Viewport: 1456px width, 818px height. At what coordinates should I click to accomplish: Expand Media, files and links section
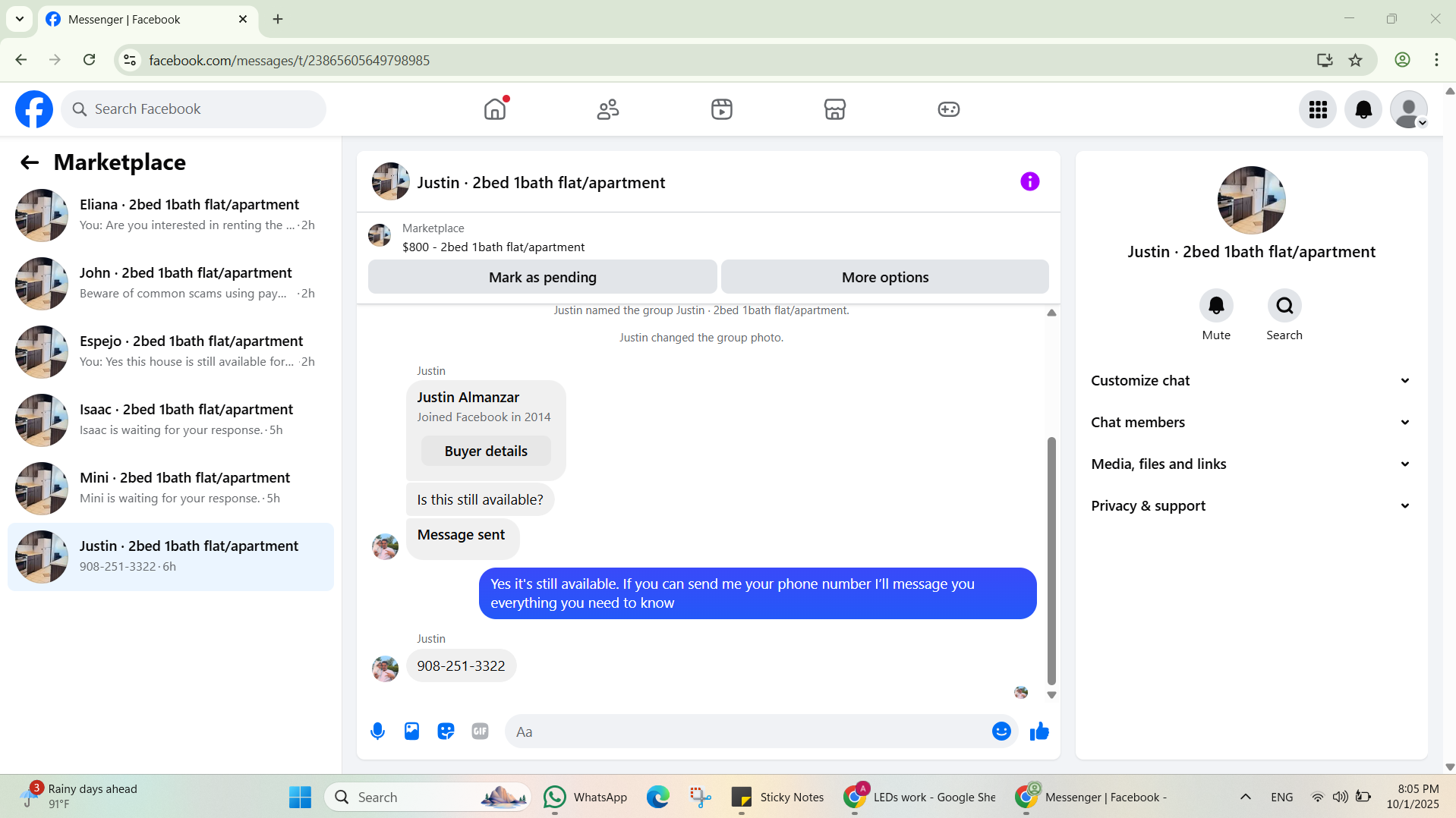(1251, 464)
